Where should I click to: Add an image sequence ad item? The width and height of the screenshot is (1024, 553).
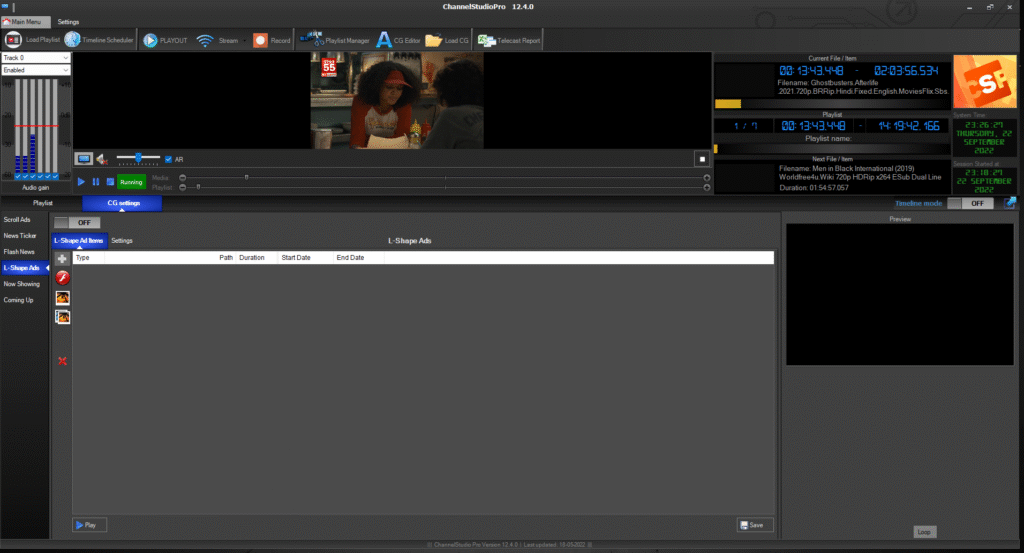(62, 317)
